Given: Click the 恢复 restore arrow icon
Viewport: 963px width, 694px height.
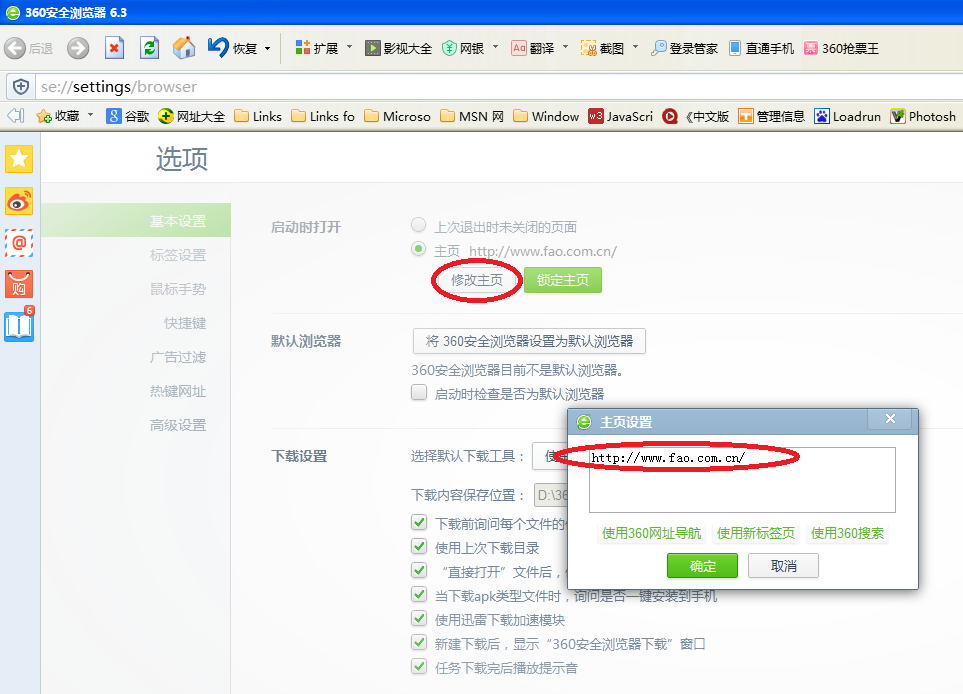Looking at the screenshot, I should point(218,47).
